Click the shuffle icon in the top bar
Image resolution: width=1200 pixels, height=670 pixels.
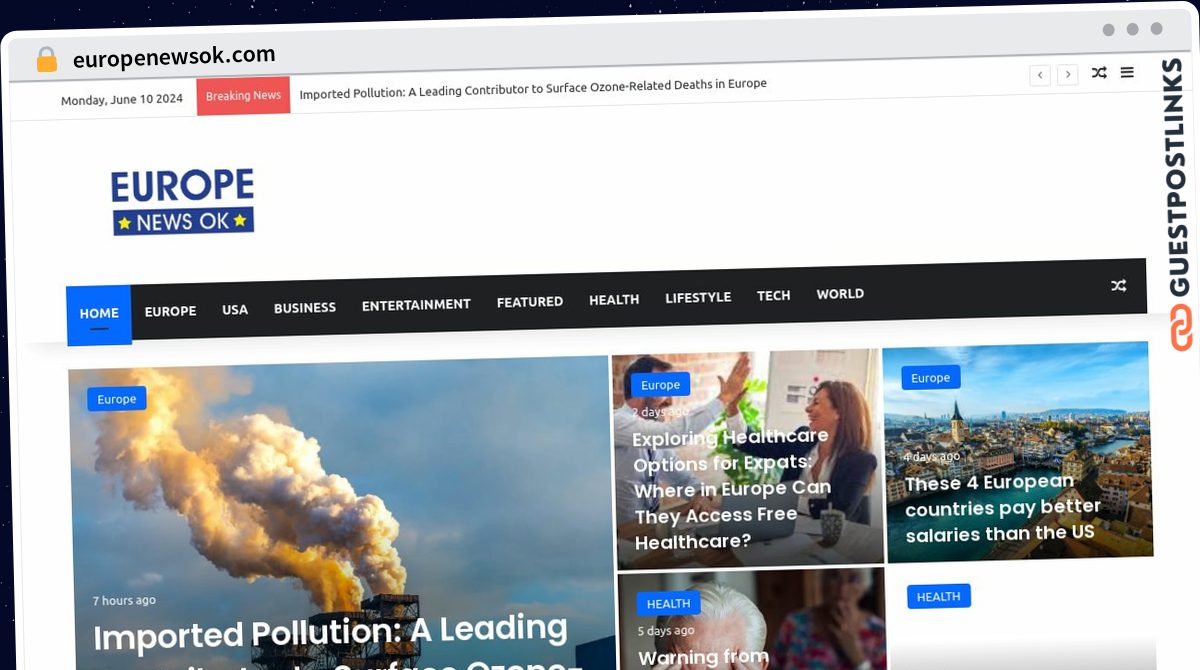pos(1099,73)
